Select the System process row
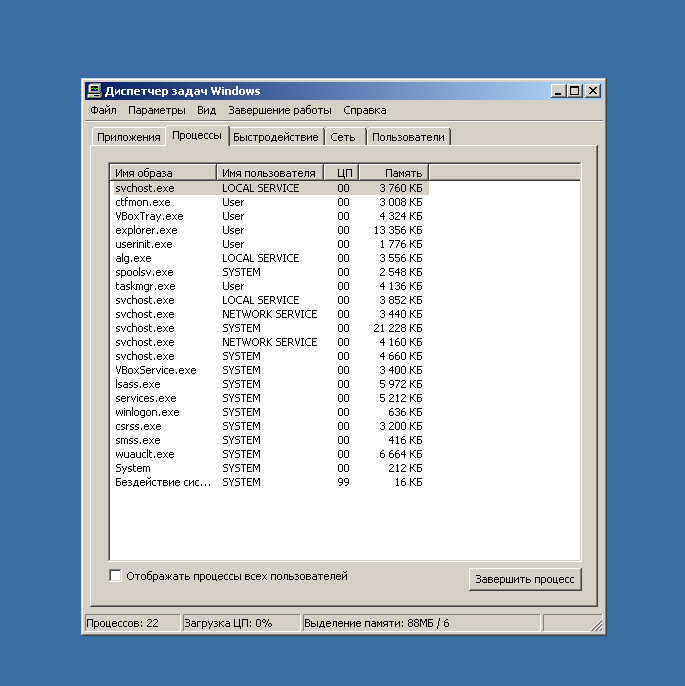Screen dimensions: 685x686 269,468
